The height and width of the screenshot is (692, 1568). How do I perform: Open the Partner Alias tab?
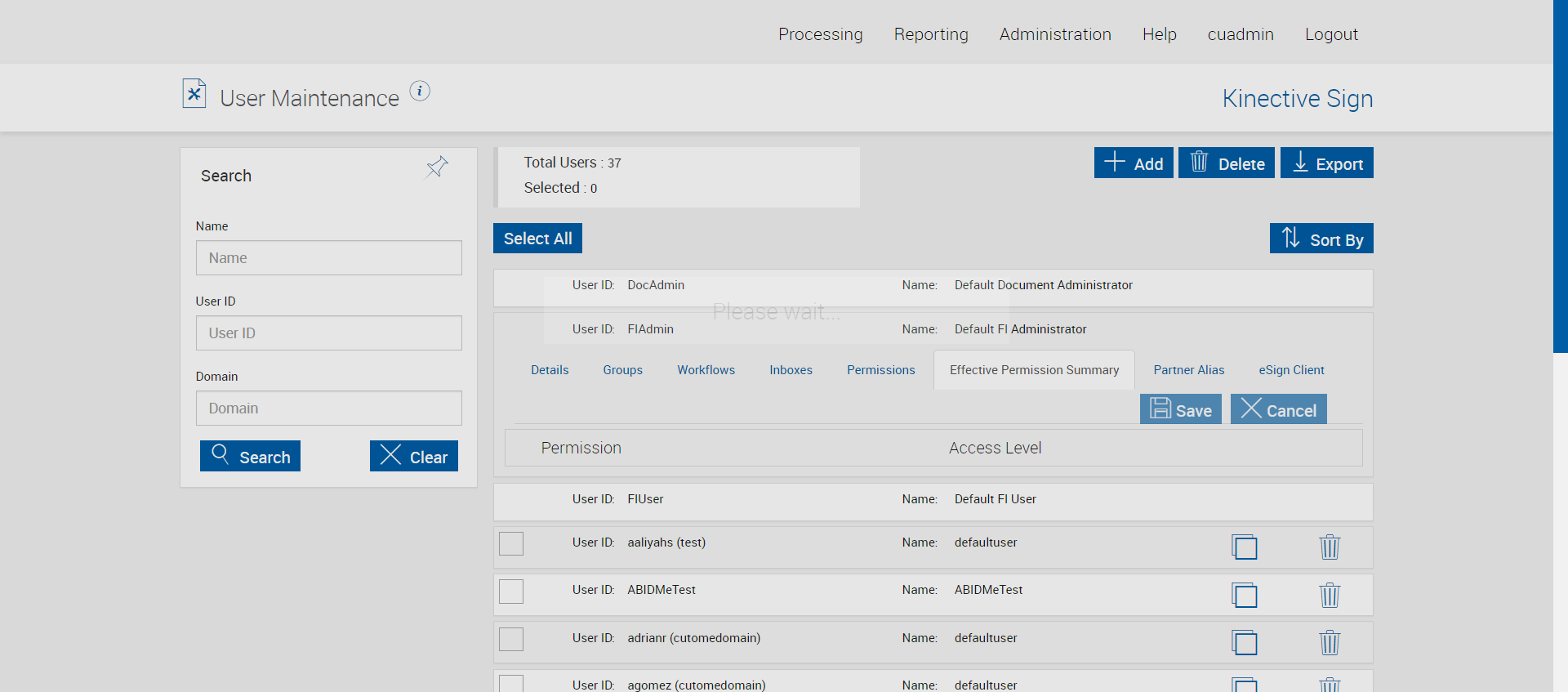click(1188, 370)
